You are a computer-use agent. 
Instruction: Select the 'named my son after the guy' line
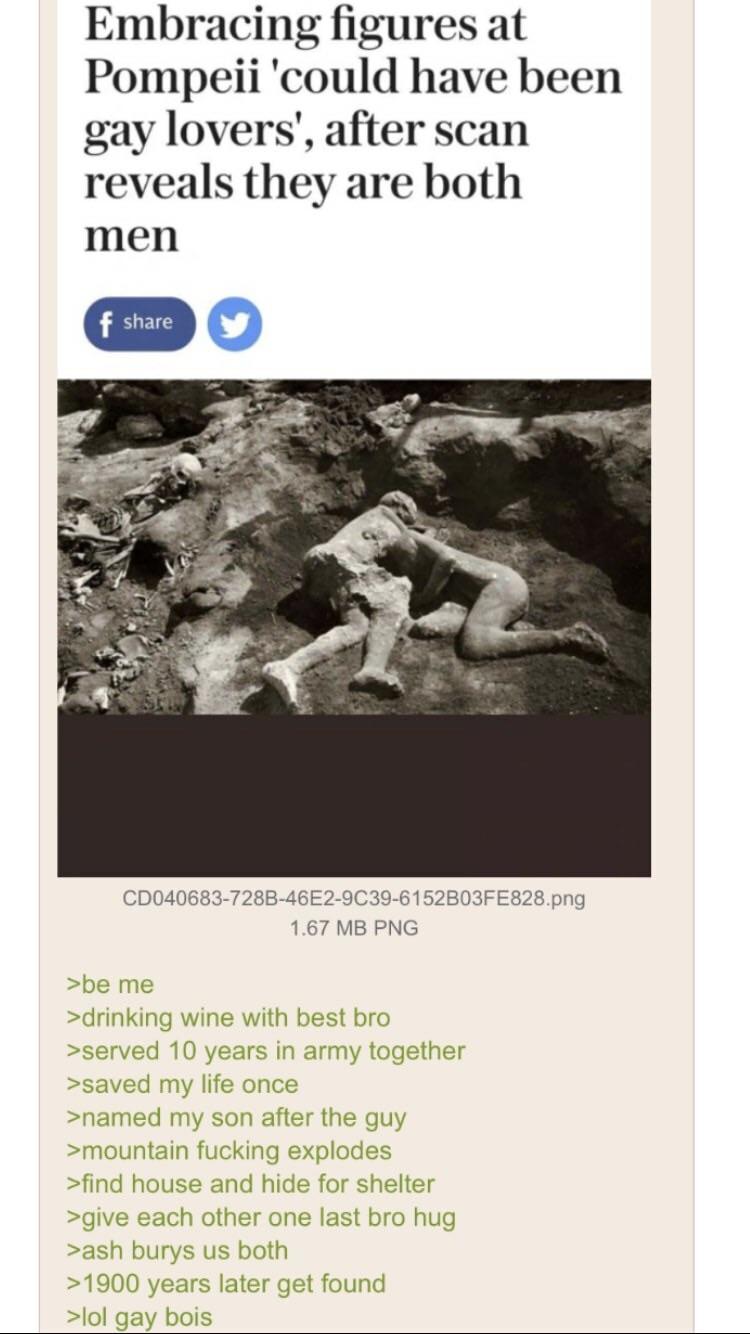(x=236, y=1118)
